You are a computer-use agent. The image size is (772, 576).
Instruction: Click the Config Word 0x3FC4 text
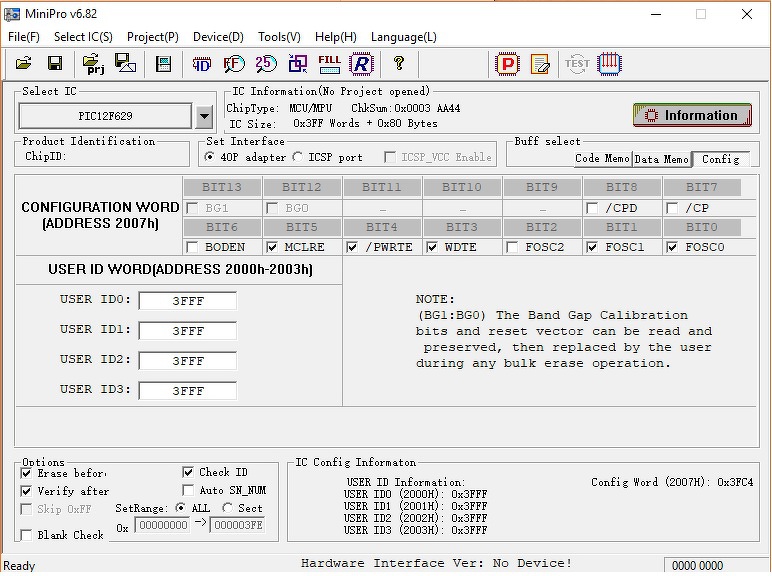pyautogui.click(x=672, y=482)
